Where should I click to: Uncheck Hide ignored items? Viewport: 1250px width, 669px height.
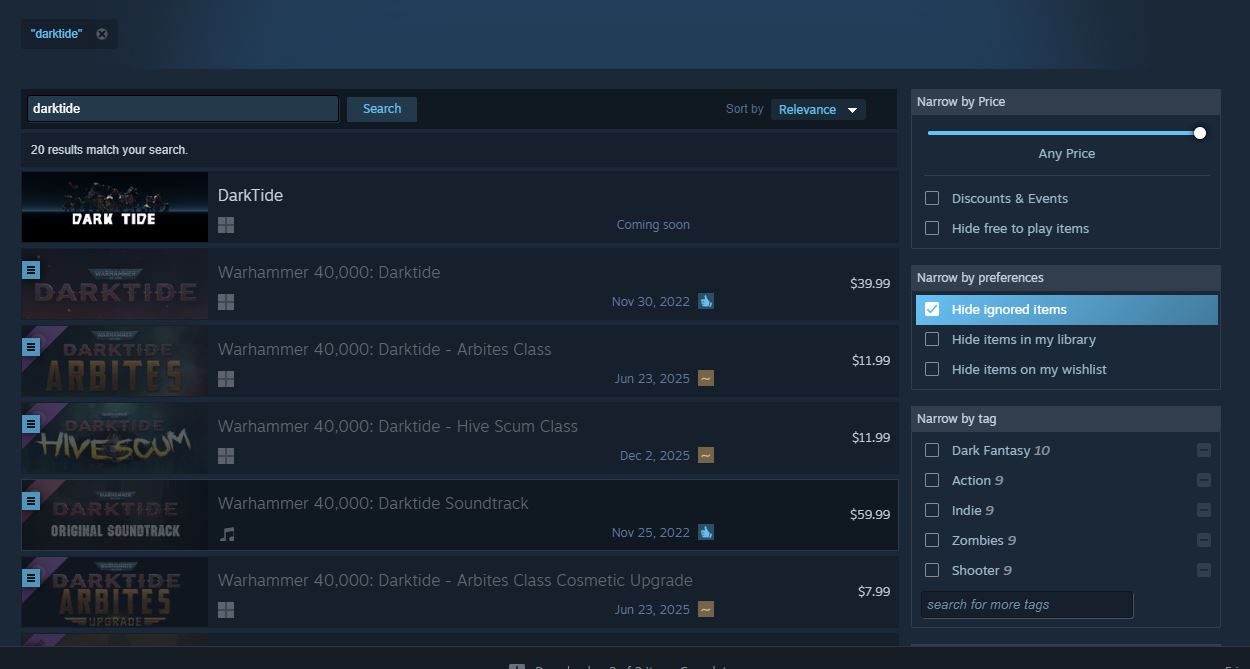click(932, 309)
